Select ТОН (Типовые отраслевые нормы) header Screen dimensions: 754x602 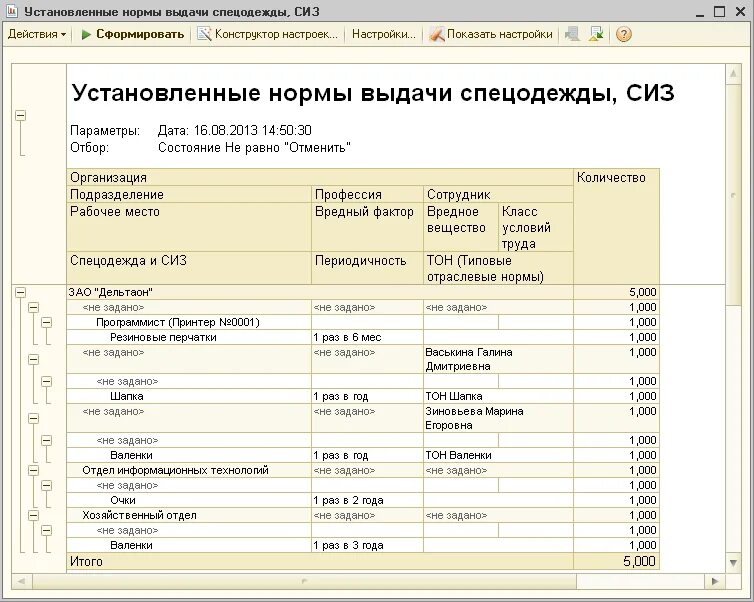pos(498,268)
